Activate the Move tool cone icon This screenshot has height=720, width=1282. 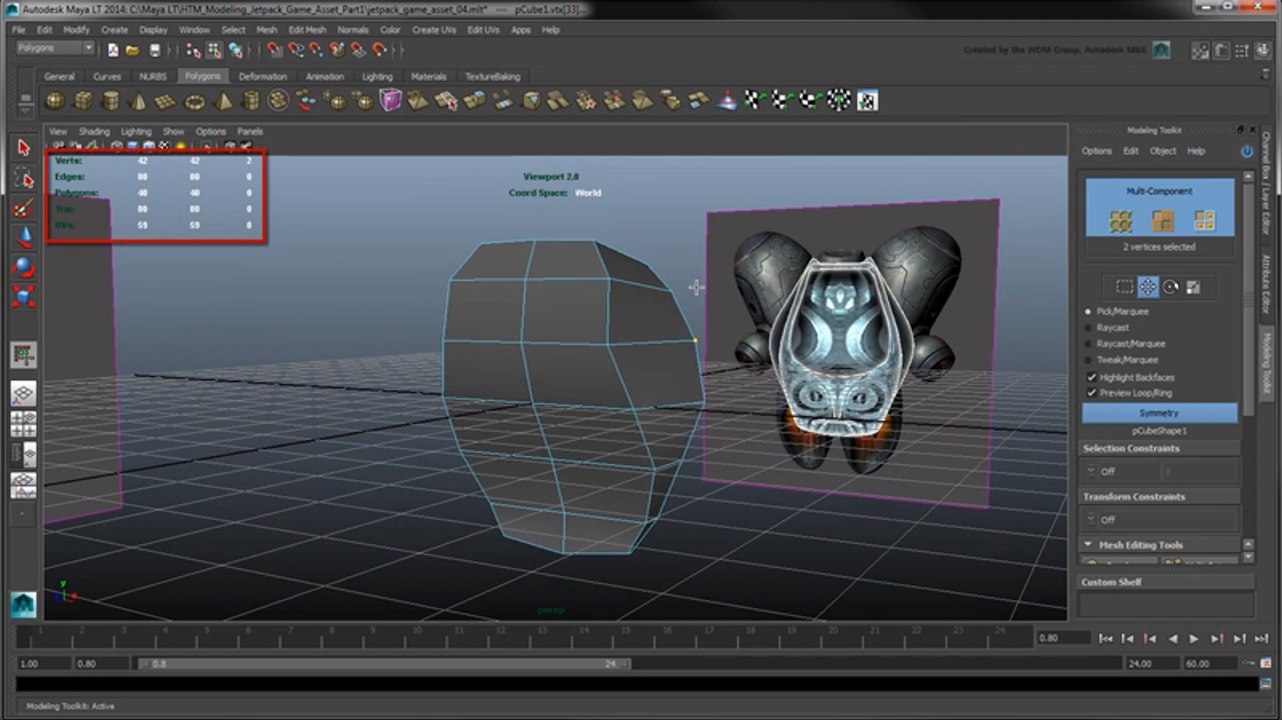click(x=24, y=237)
